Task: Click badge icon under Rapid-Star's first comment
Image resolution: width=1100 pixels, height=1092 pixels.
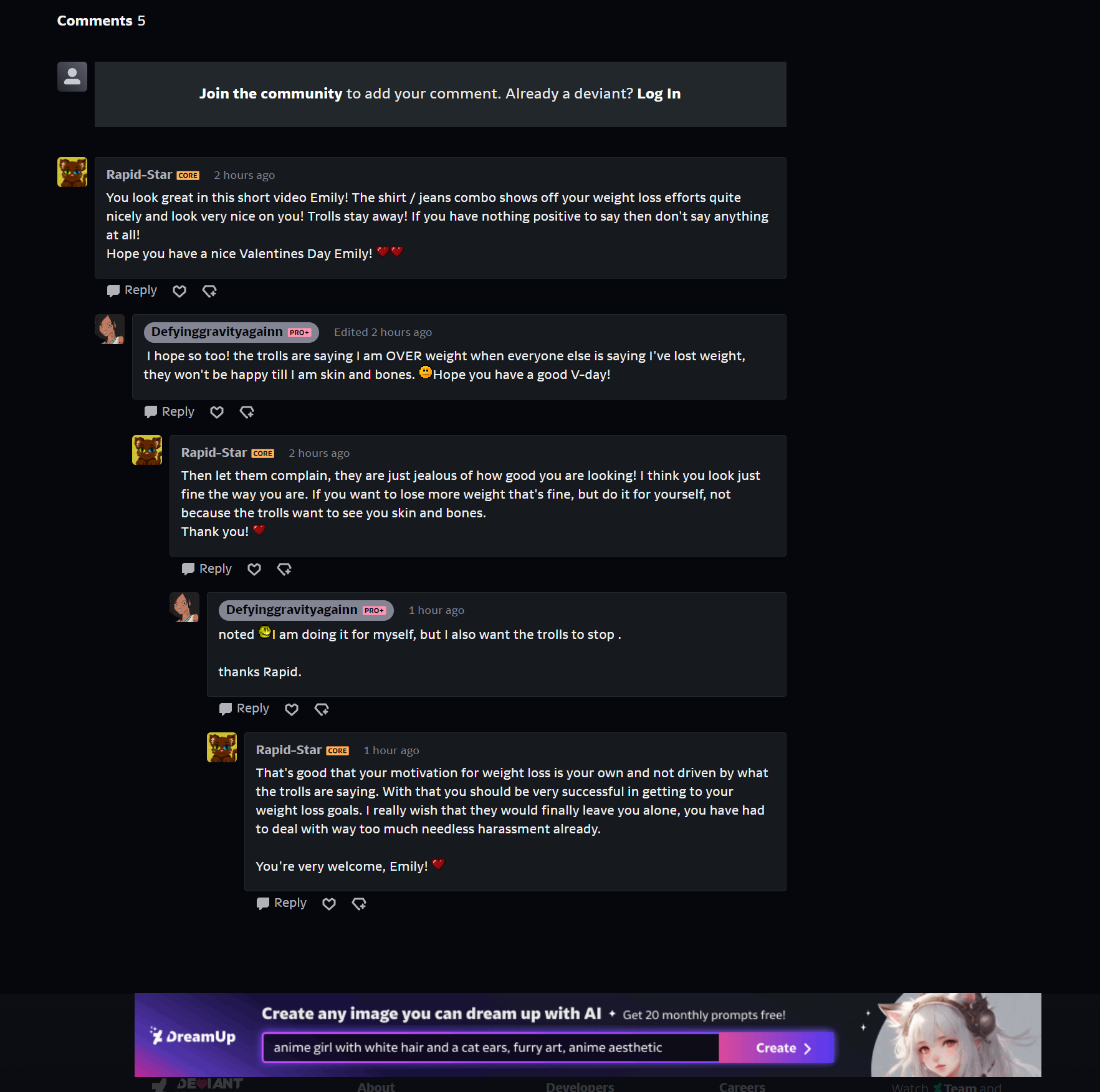Action: 209,291
